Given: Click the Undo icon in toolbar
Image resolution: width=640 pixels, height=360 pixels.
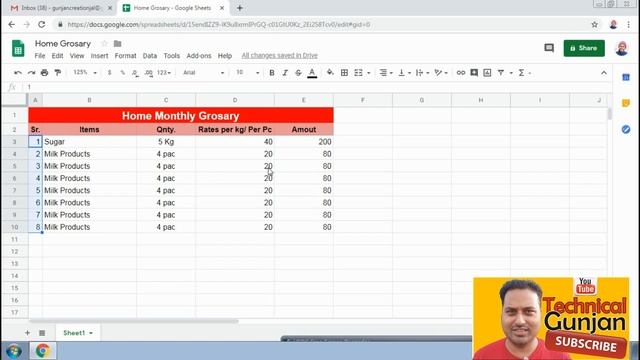Looking at the screenshot, I should point(18,73).
